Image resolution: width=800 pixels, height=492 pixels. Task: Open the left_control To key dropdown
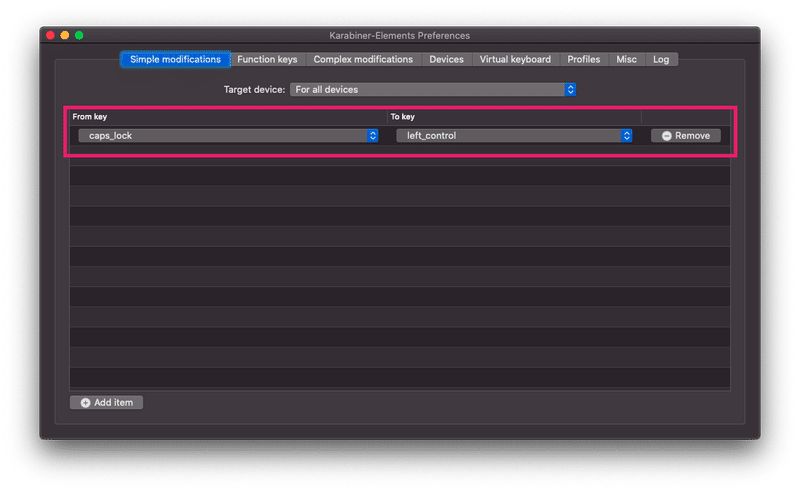[x=514, y=136]
